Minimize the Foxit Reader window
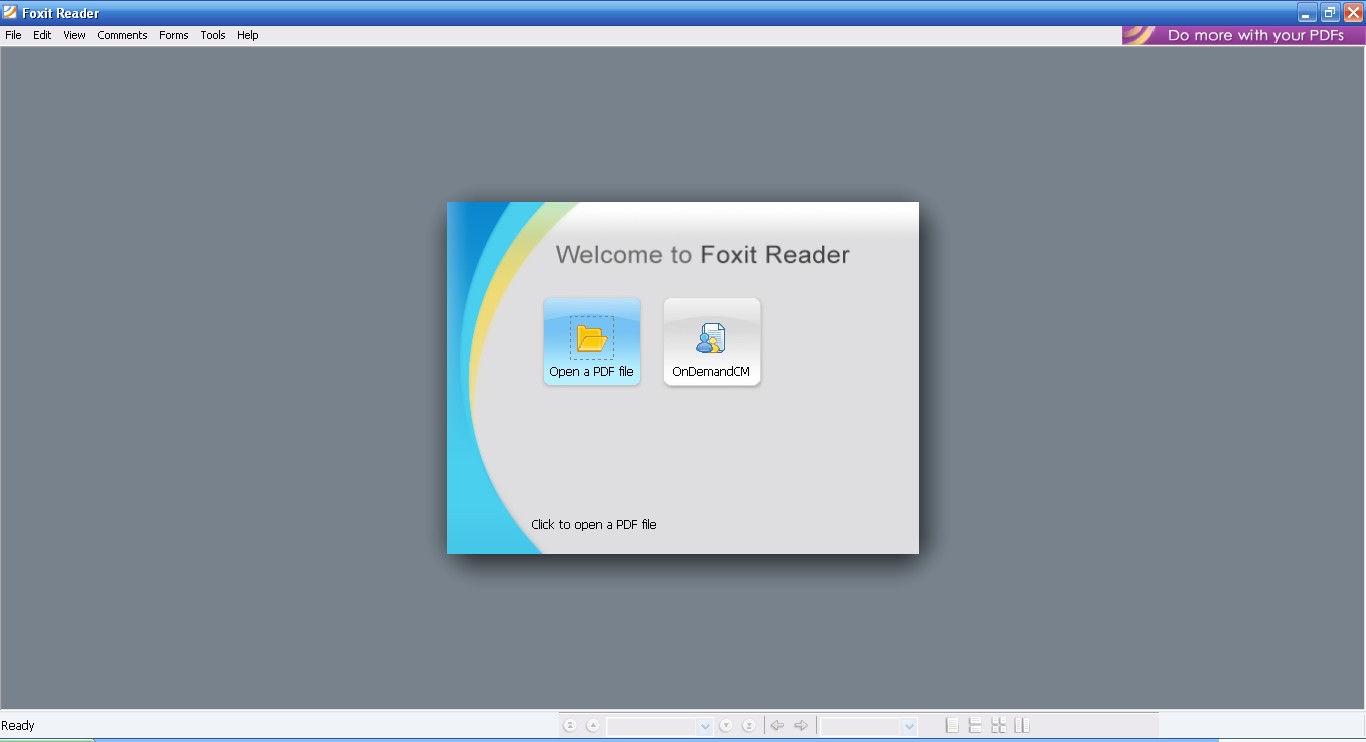This screenshot has width=1366, height=742. click(1307, 13)
